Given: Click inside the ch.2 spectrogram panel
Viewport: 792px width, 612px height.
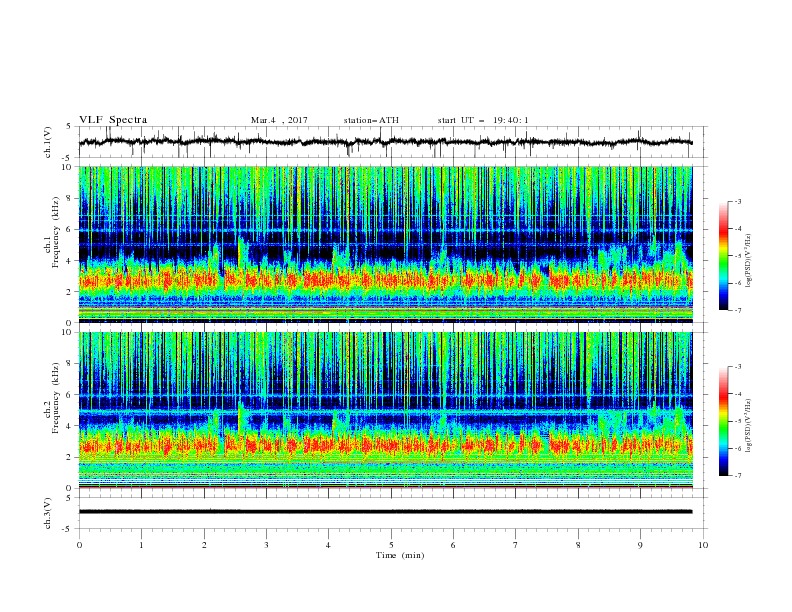Looking at the screenshot, I should [x=385, y=410].
